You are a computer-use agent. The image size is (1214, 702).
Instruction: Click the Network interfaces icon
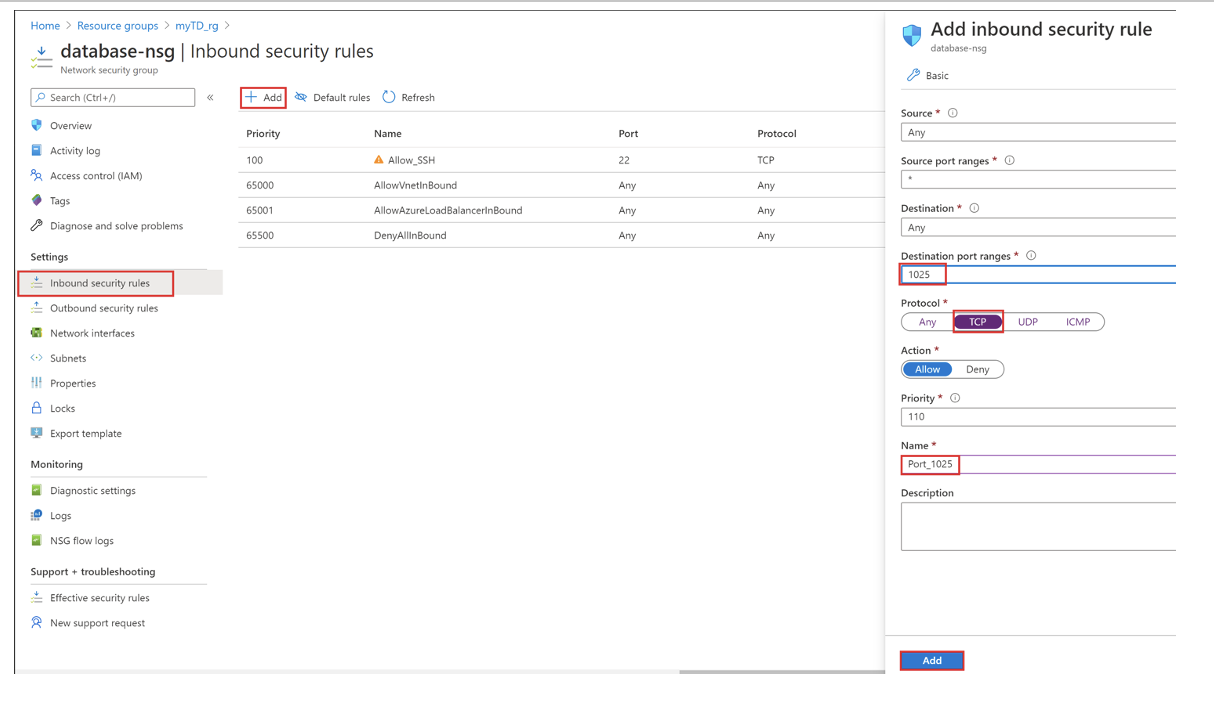(x=37, y=333)
